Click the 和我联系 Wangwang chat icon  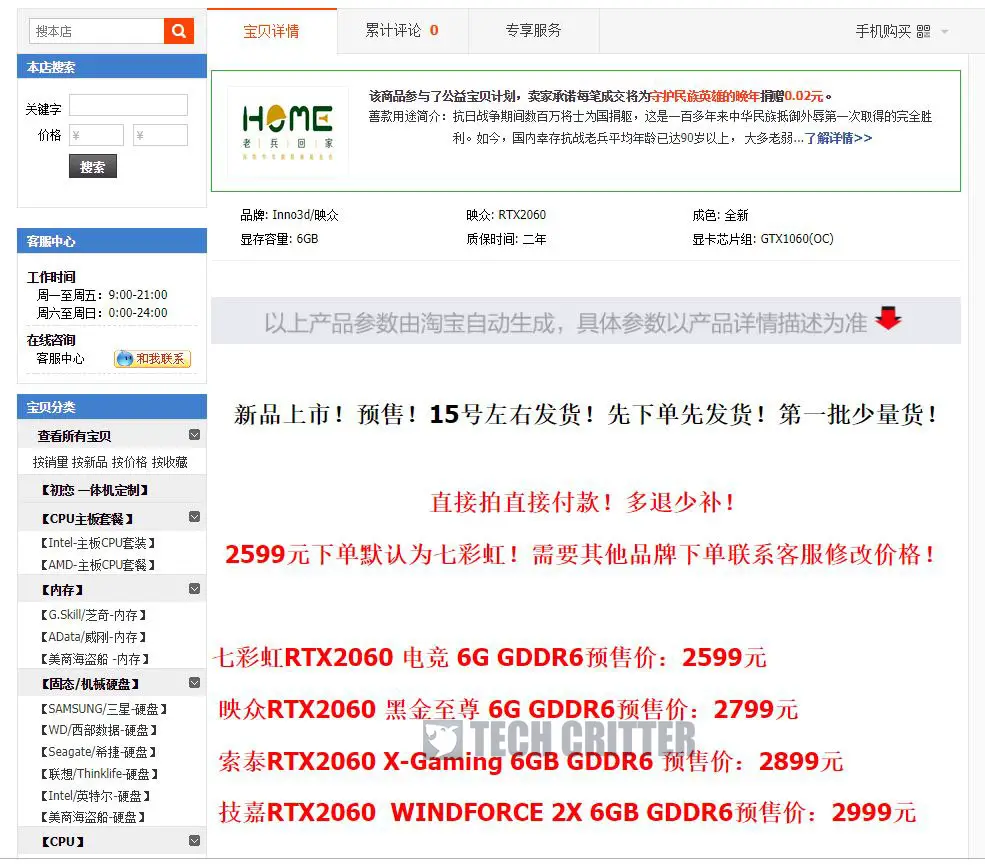(152, 359)
